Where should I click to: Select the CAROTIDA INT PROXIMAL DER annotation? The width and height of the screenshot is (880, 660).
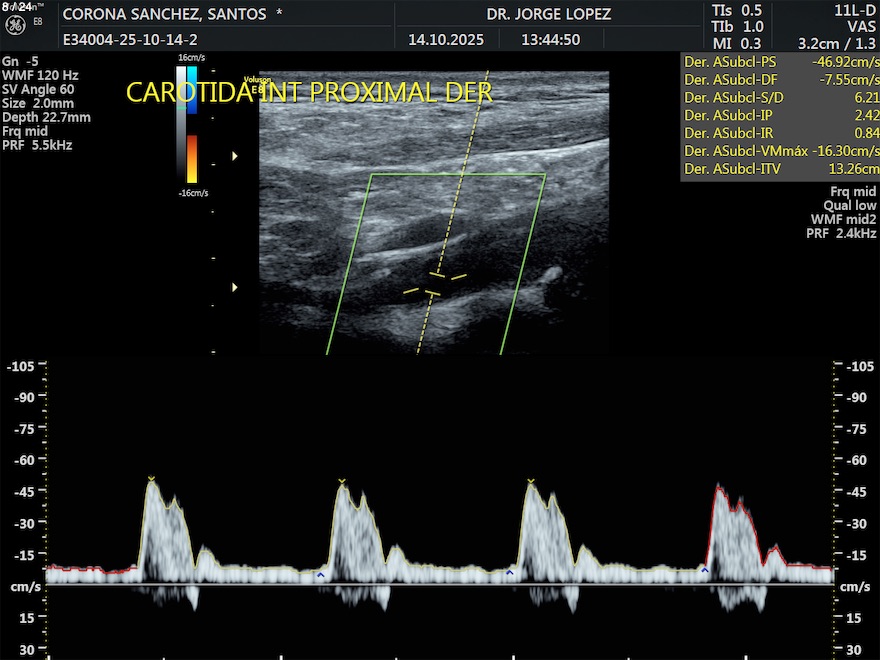click(310, 93)
